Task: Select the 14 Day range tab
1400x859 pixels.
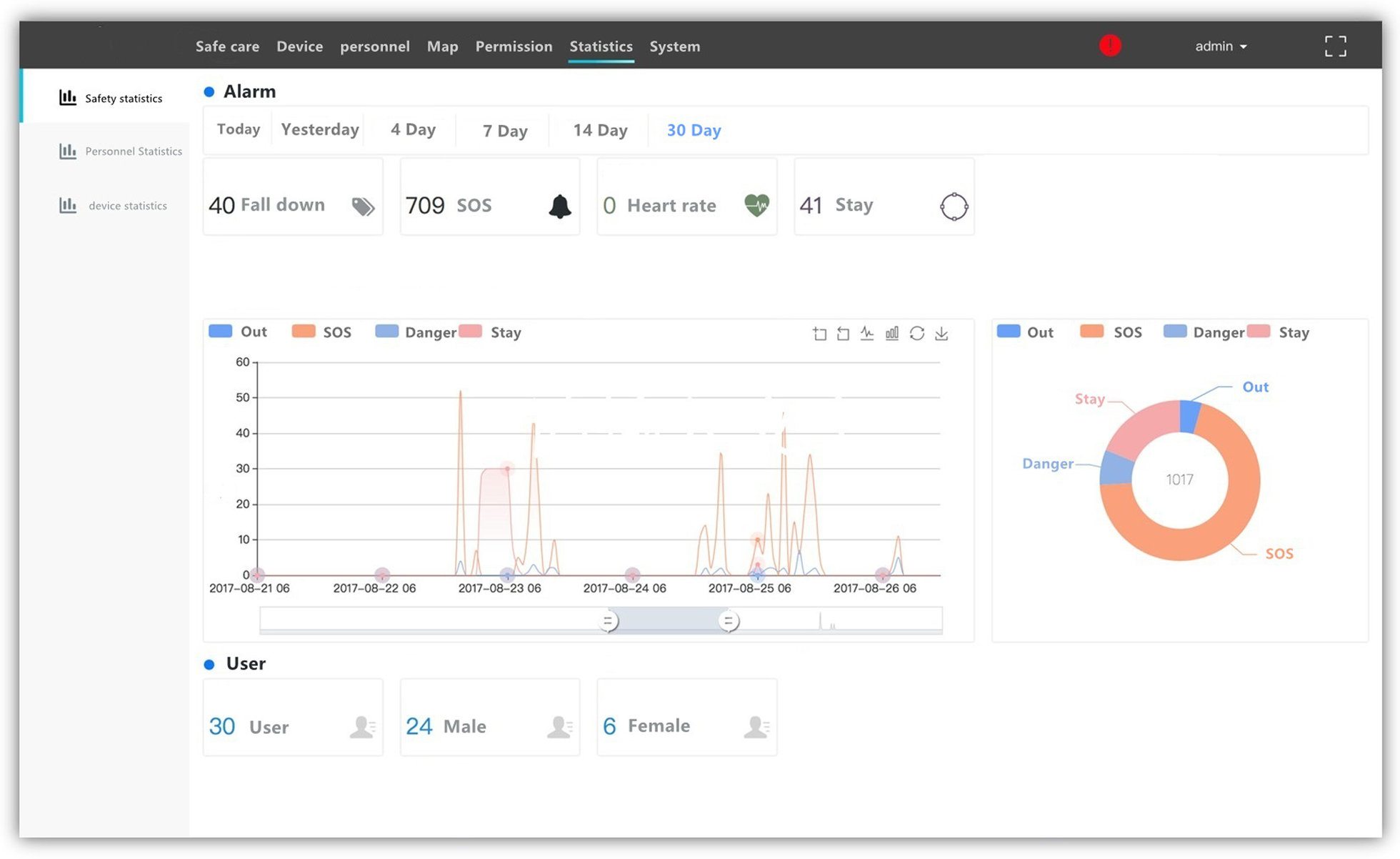Action: (600, 131)
